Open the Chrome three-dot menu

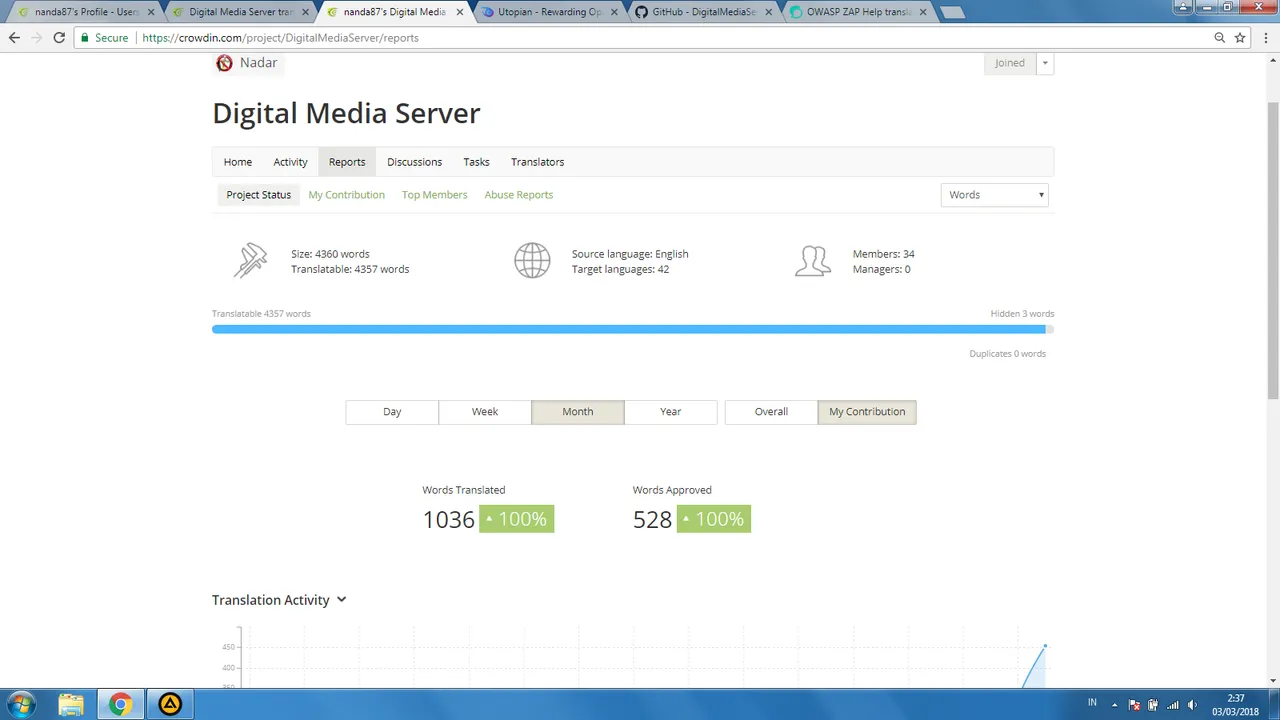click(x=1266, y=38)
